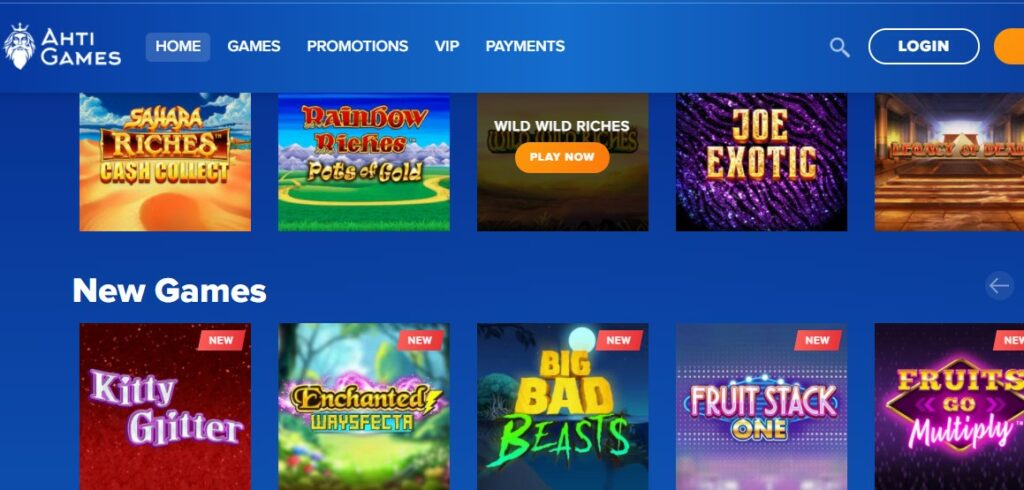This screenshot has height=490, width=1024.
Task: Open the GAMES menu item
Action: (253, 46)
